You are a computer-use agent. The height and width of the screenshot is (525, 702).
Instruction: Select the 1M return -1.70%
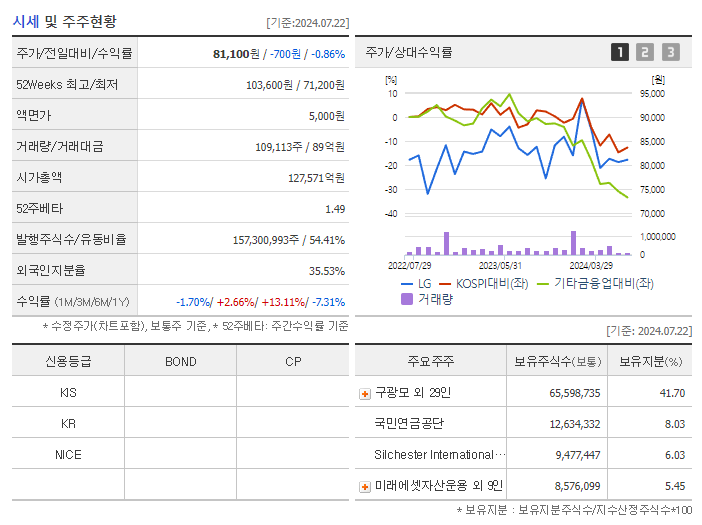click(x=193, y=303)
